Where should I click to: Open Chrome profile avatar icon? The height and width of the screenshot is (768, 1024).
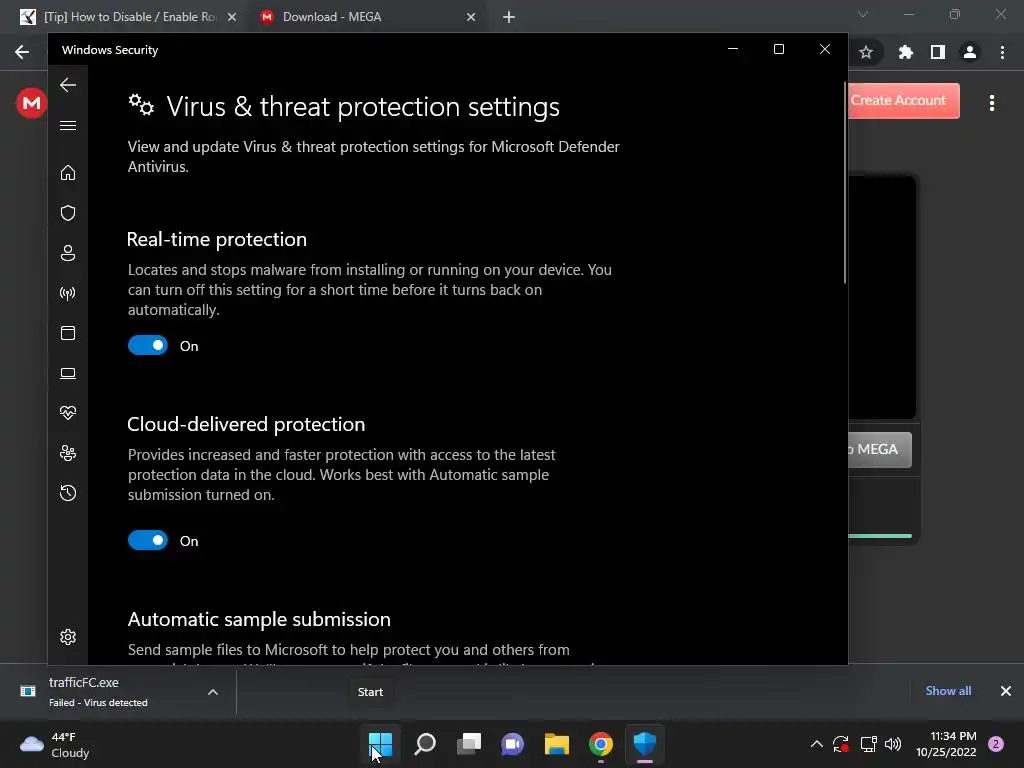point(970,52)
